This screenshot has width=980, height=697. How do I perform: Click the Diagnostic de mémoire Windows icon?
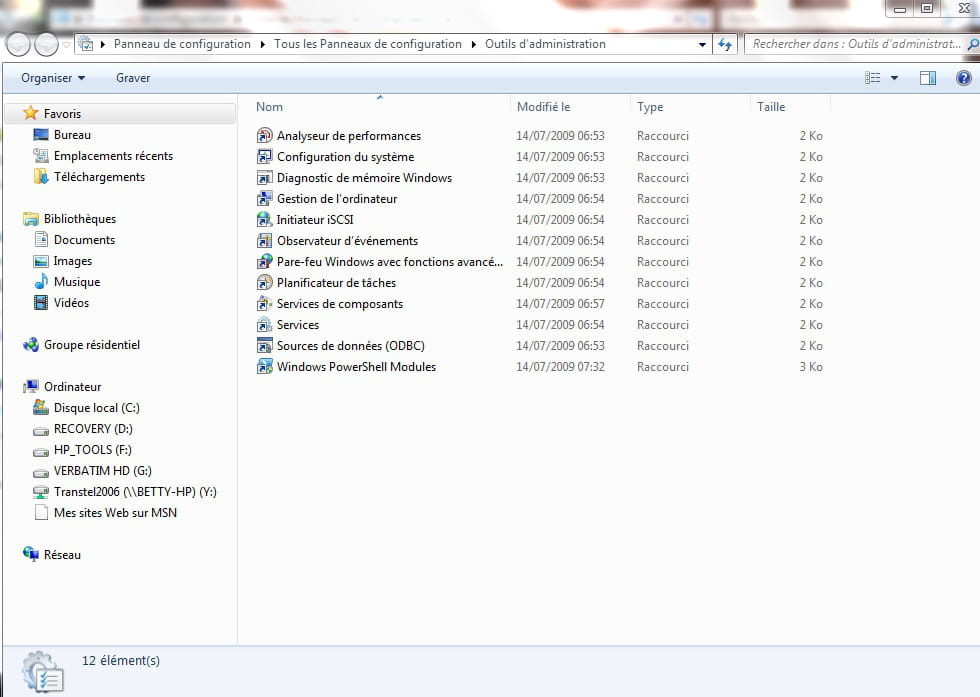pos(264,178)
